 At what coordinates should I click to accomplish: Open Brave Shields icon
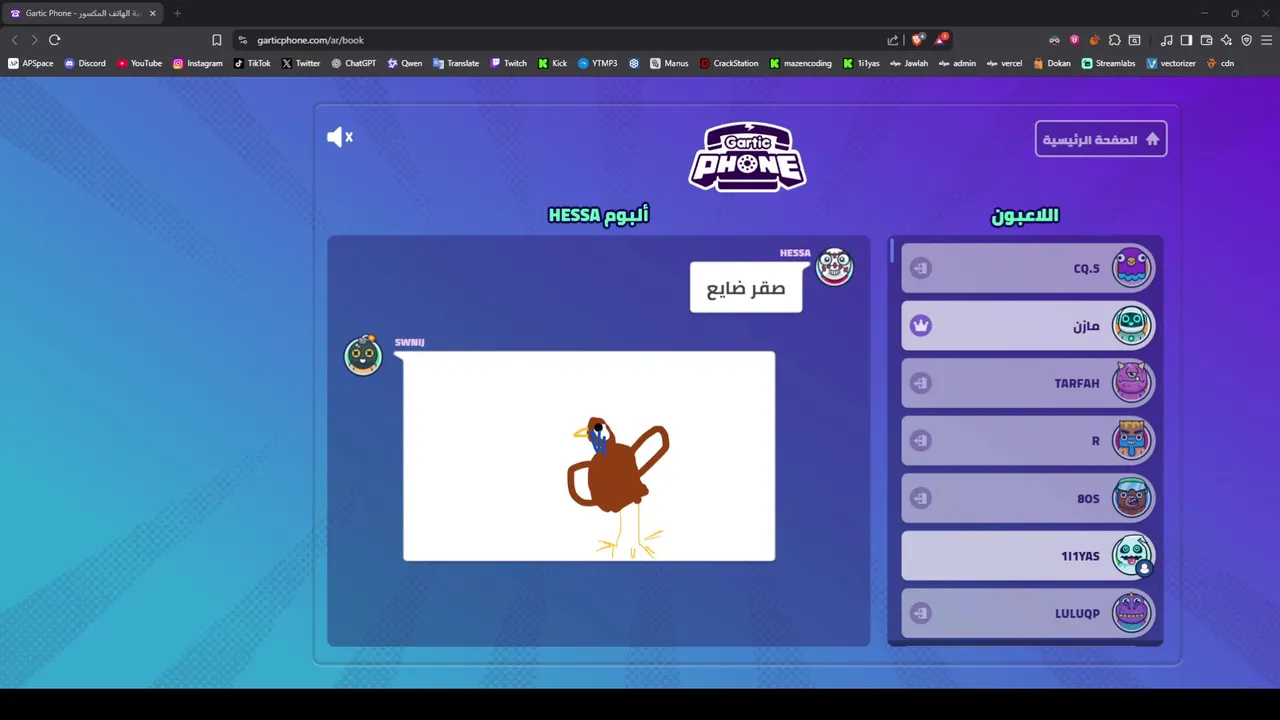[917, 40]
